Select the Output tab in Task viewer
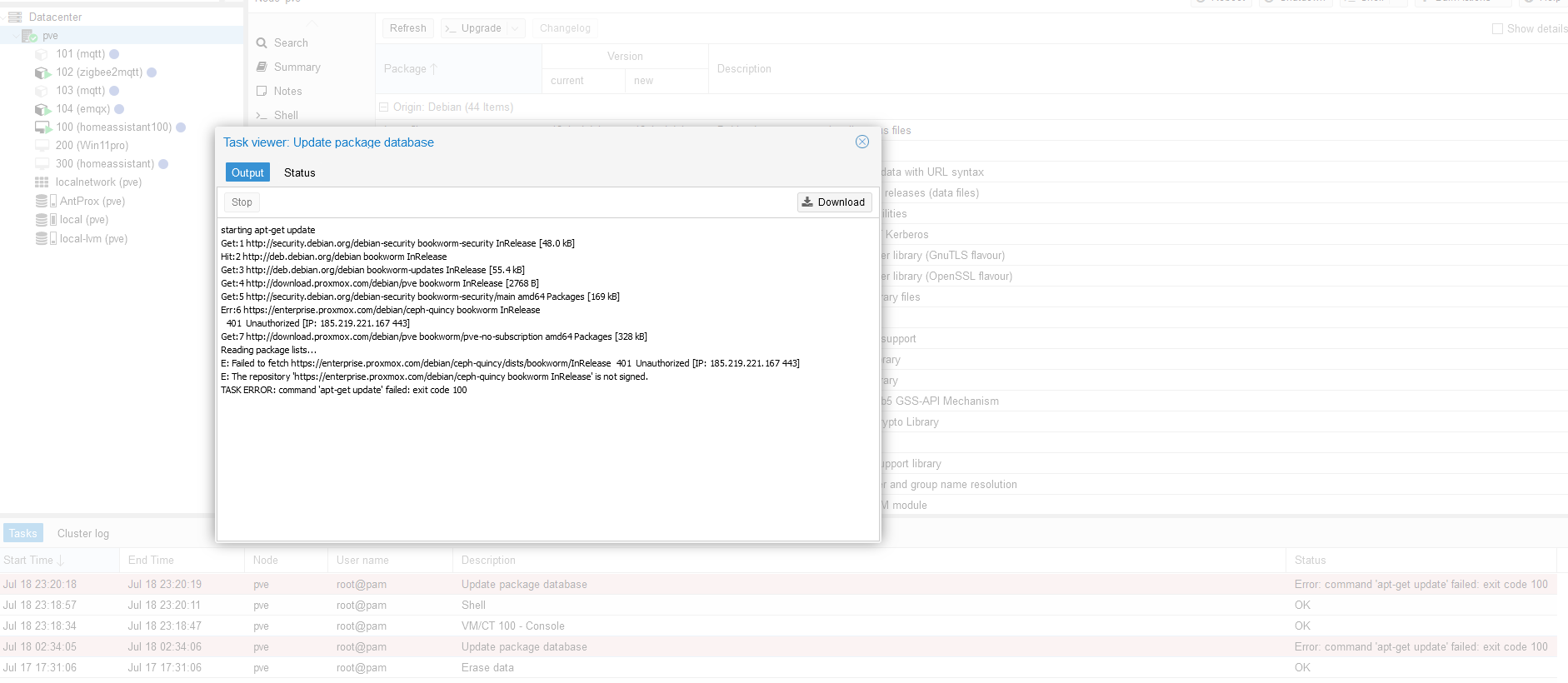 click(x=247, y=173)
